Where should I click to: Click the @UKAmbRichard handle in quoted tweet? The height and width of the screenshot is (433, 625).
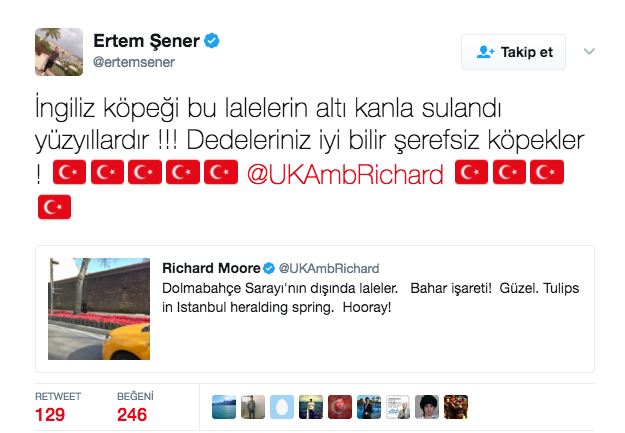click(328, 268)
